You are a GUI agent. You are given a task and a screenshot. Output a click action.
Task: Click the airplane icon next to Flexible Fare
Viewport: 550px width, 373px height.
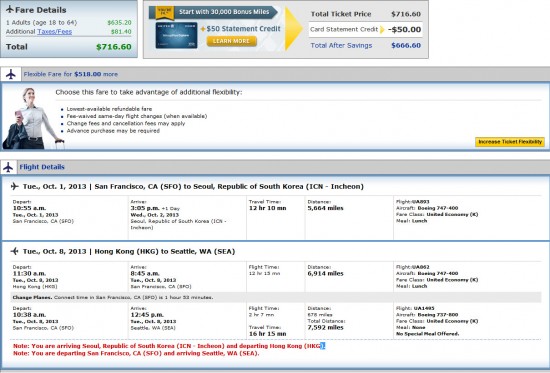click(11, 74)
